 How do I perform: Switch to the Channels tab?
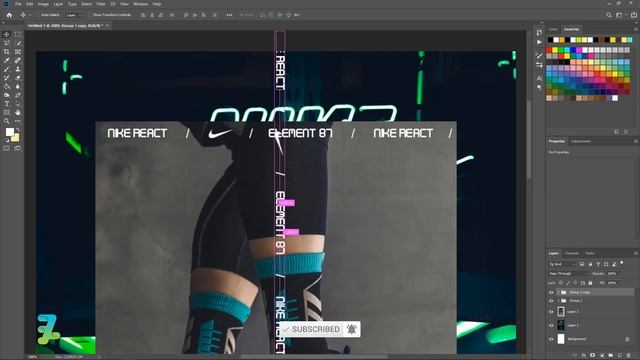[572, 253]
